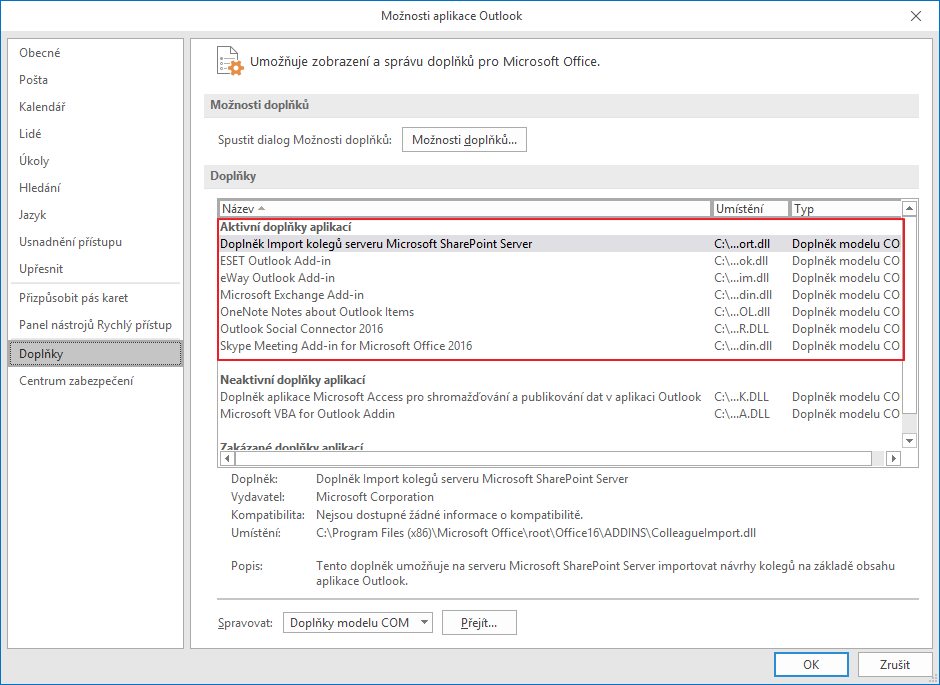940x685 pixels.
Task: Open Přizpůsobit pás karet page
Action: pyautogui.click(x=73, y=298)
